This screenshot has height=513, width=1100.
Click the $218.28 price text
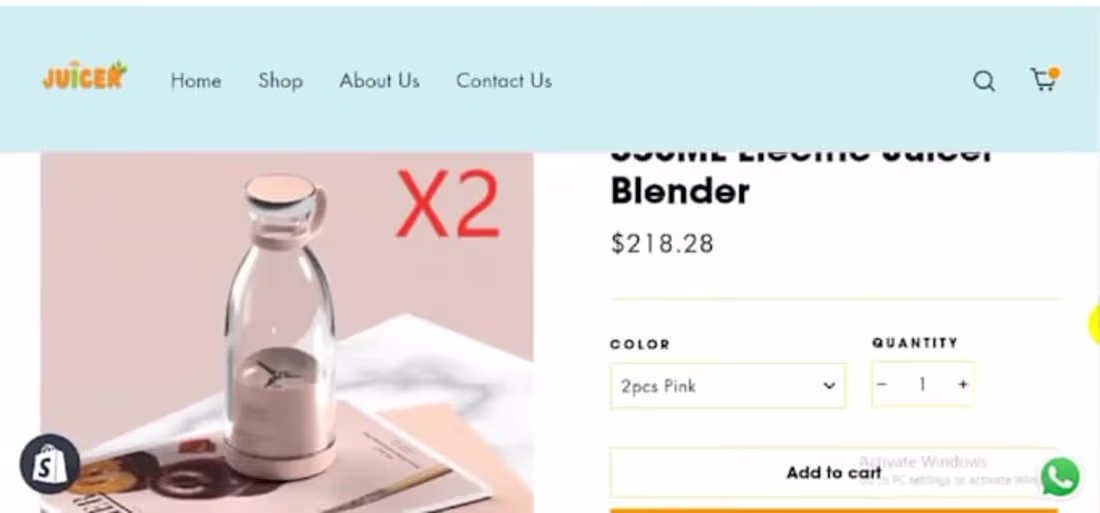coord(662,244)
